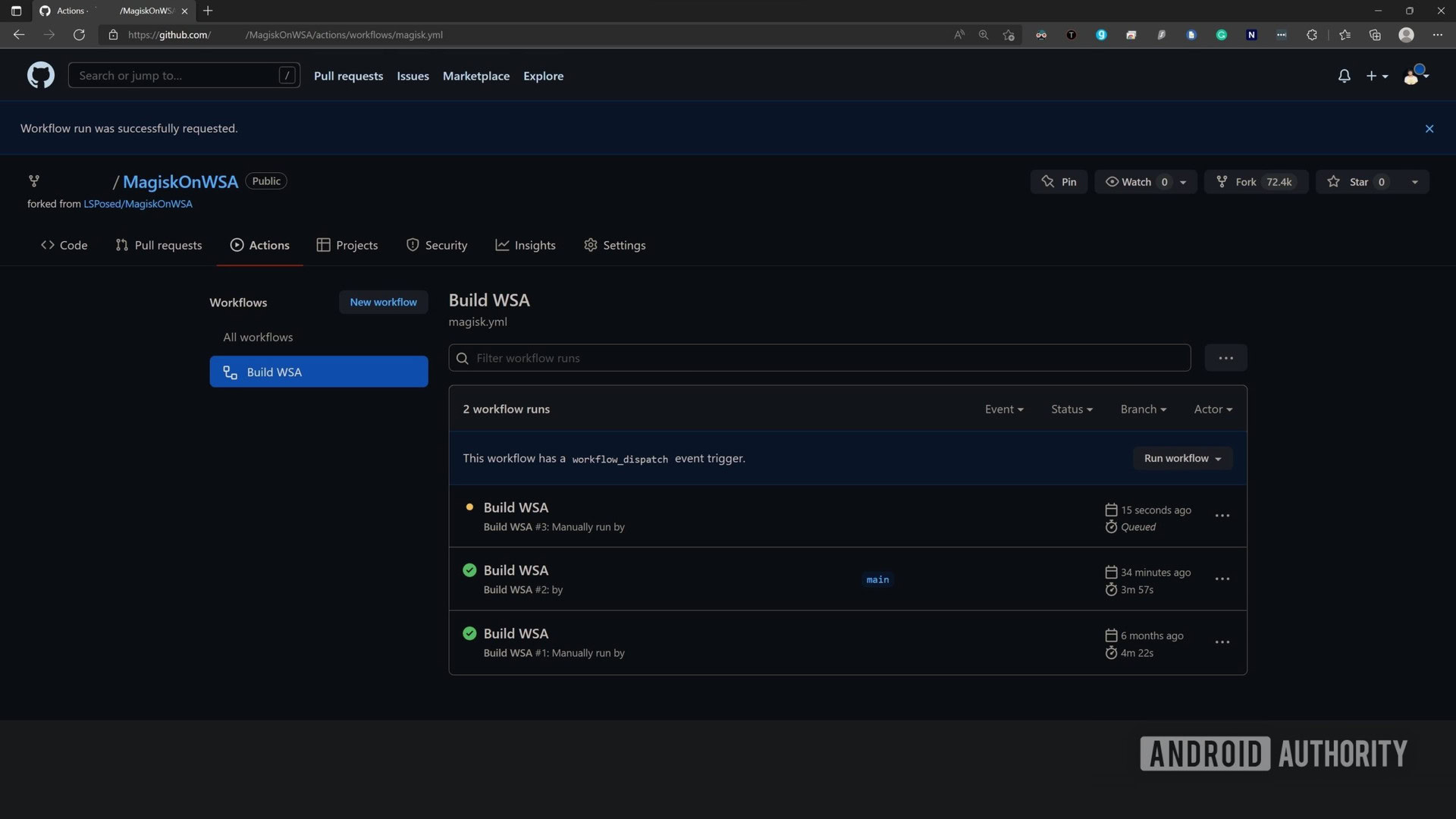
Task: Switch to the Code tab
Action: tap(64, 245)
